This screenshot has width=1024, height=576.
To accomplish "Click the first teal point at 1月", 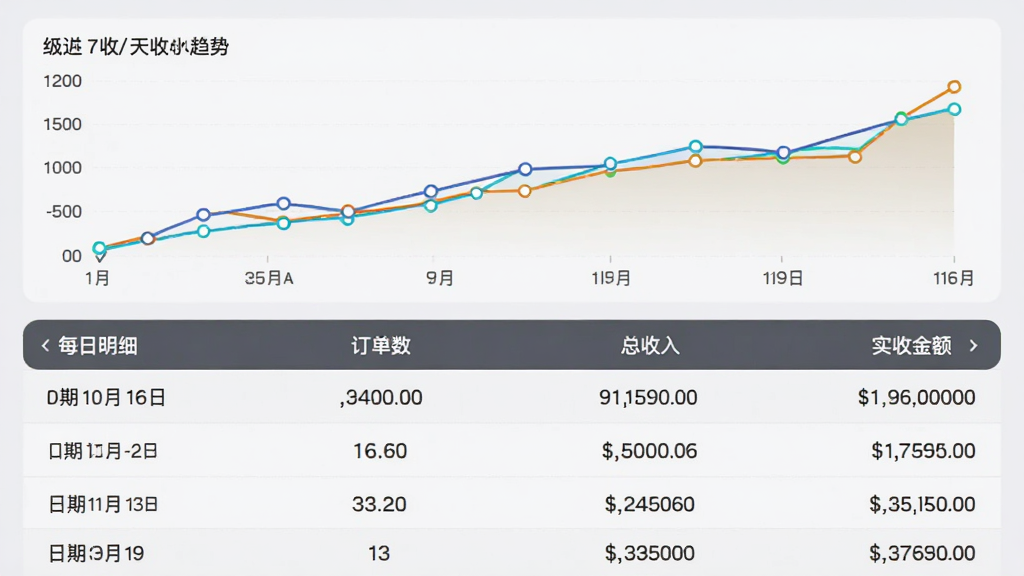I will click(99, 248).
